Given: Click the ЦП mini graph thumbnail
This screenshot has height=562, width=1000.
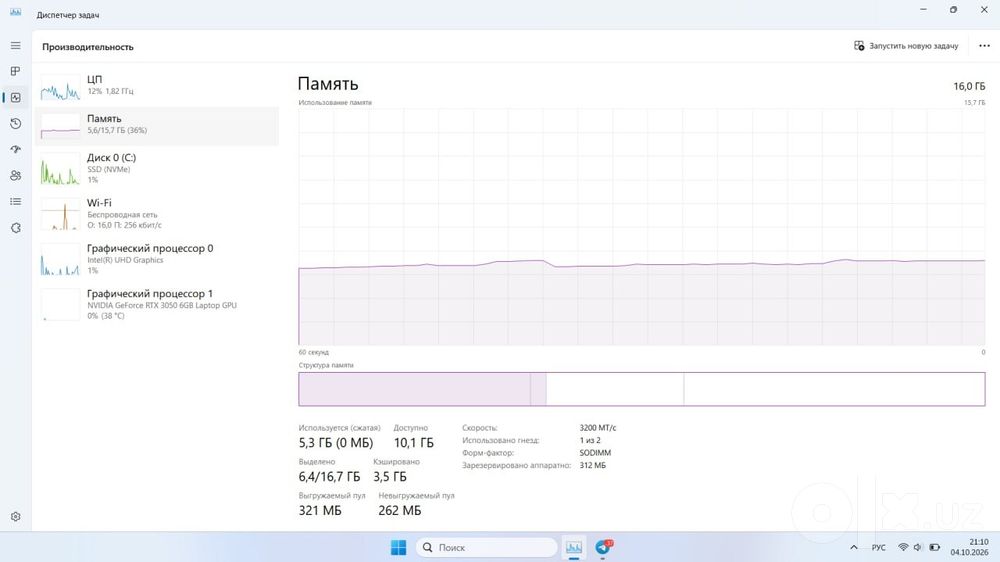Looking at the screenshot, I should click(60, 88).
